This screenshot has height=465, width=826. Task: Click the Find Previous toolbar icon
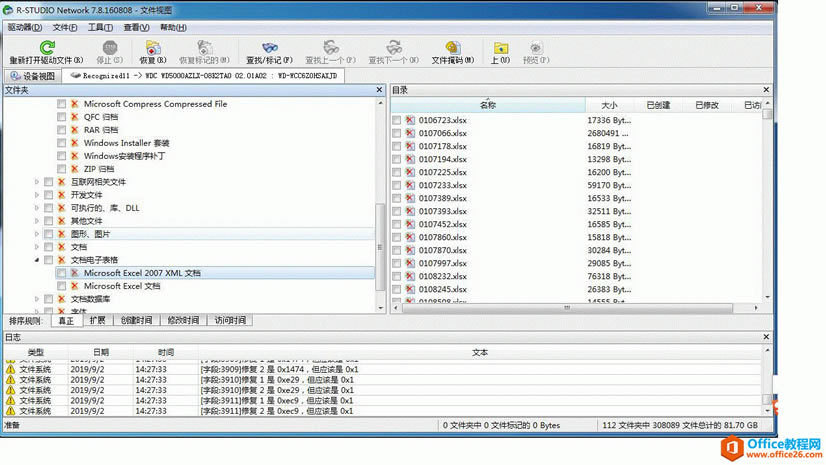331,48
